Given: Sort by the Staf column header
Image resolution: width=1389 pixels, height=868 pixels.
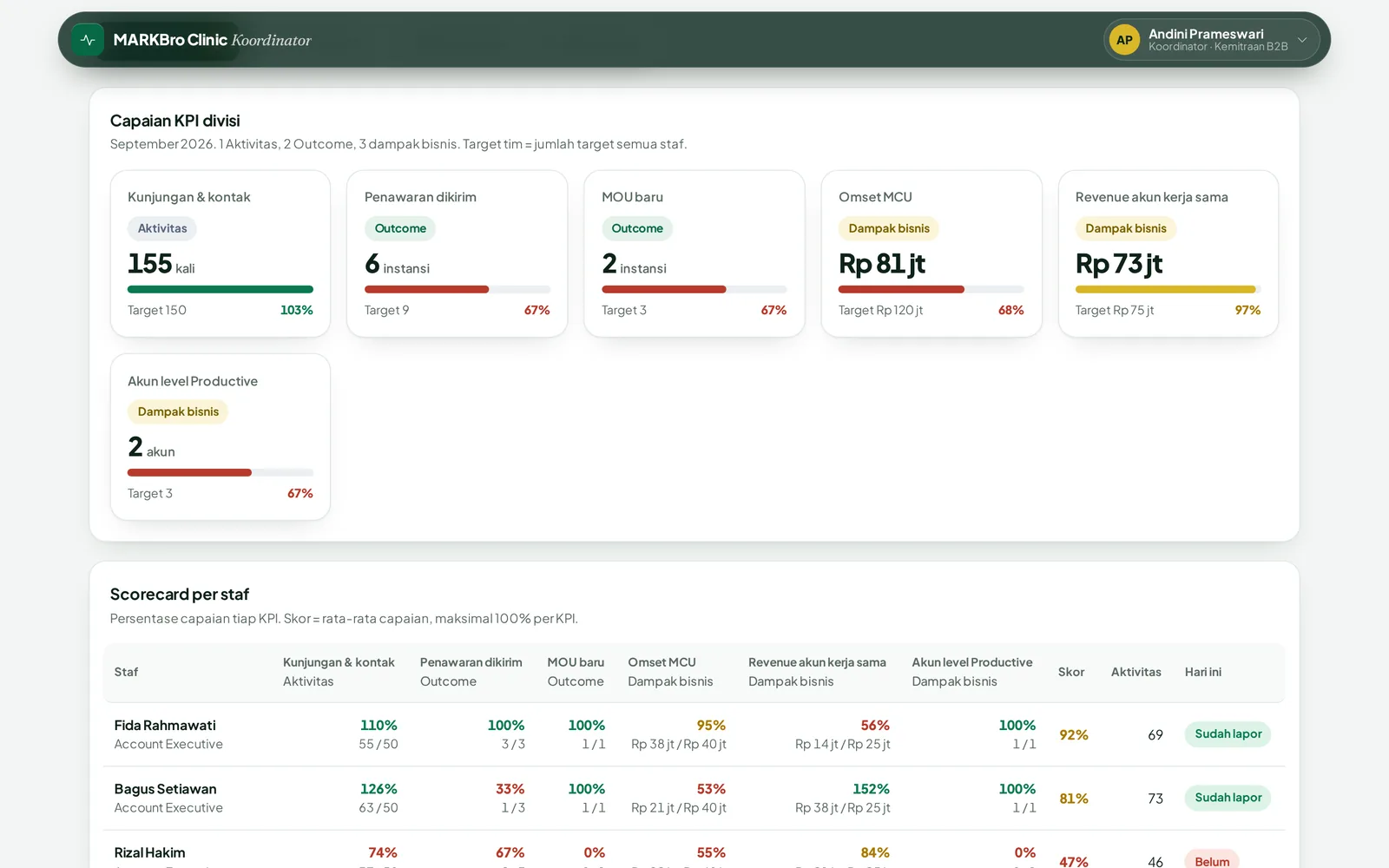Looking at the screenshot, I should click(126, 672).
